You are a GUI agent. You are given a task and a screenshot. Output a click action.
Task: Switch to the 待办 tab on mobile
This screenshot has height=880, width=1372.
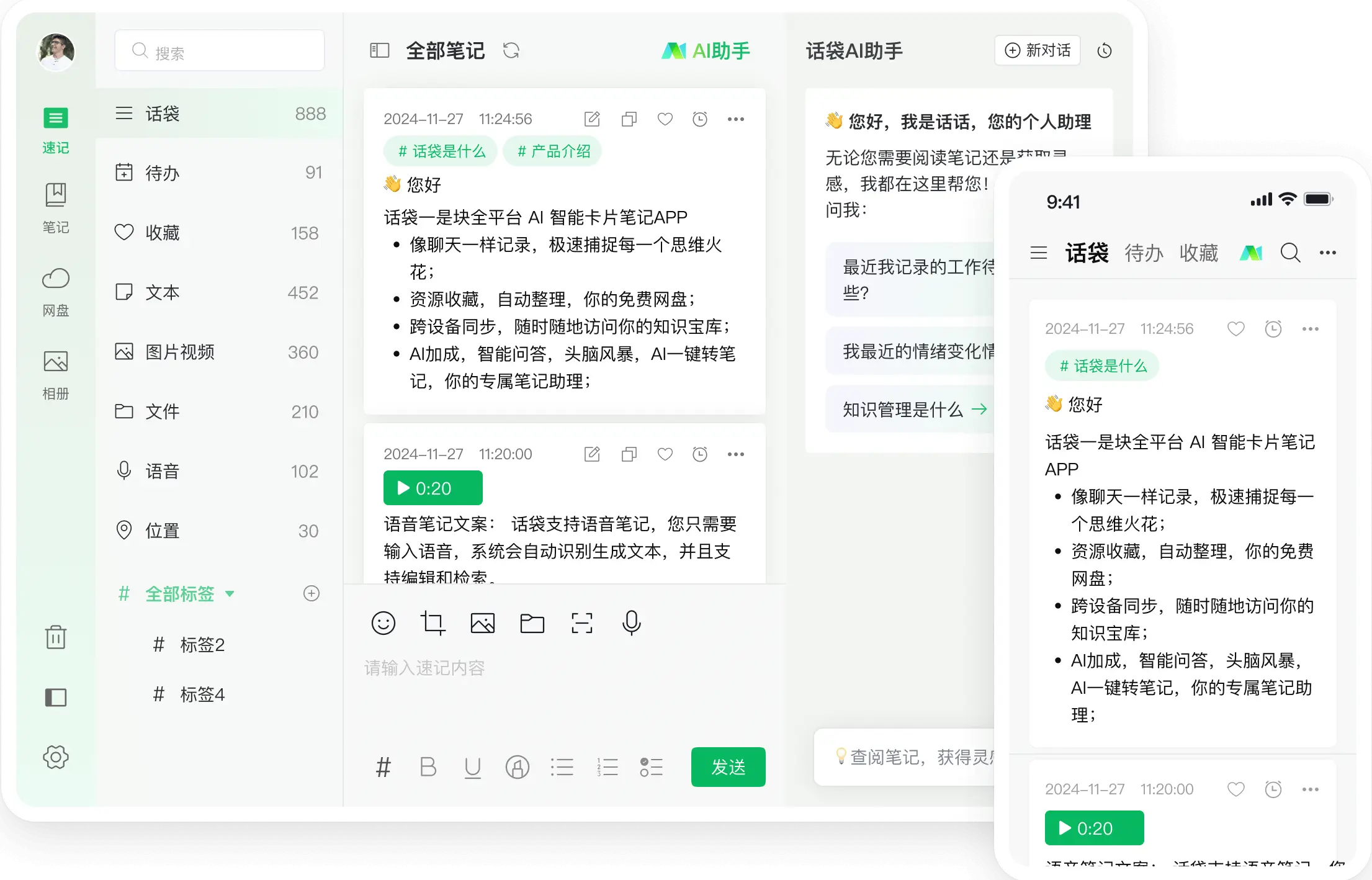pos(1144,253)
